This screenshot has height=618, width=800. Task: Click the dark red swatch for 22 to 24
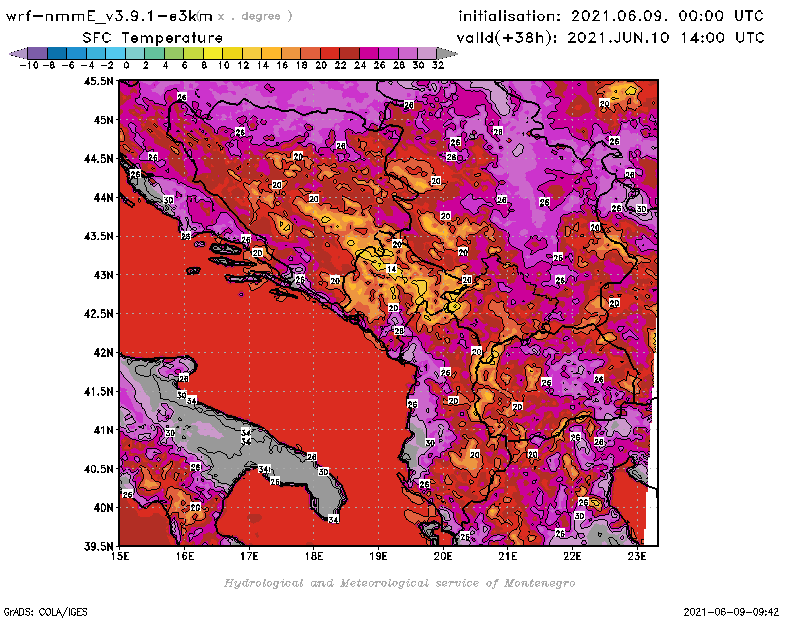coord(349,54)
